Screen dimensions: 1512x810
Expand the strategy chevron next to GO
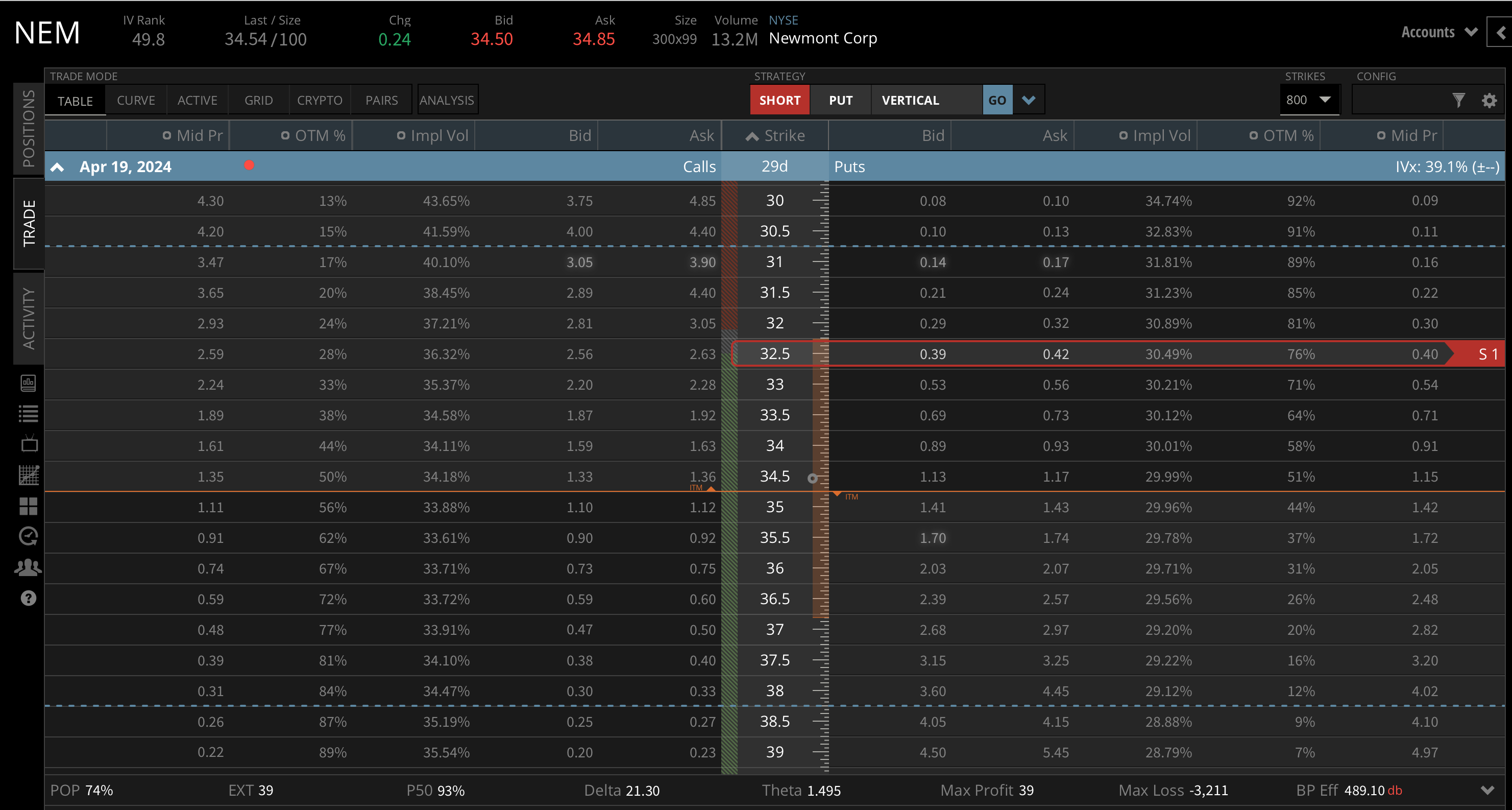click(1029, 101)
